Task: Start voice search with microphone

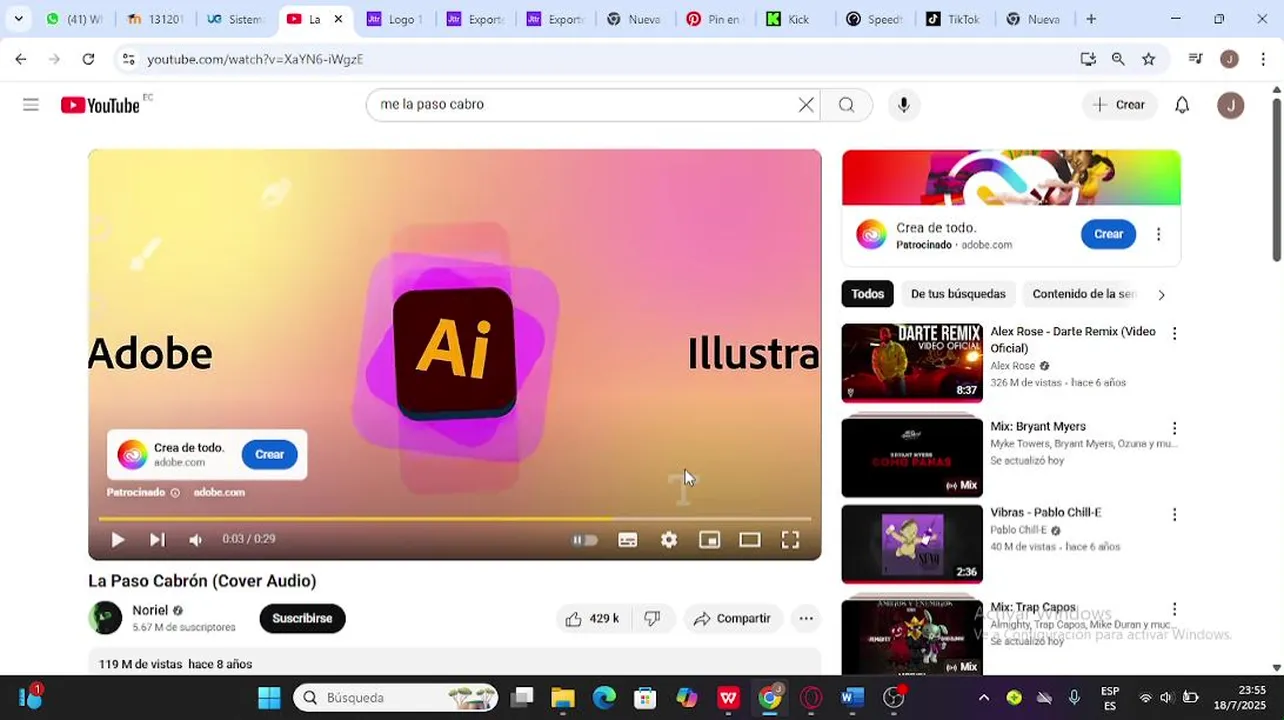Action: (904, 105)
